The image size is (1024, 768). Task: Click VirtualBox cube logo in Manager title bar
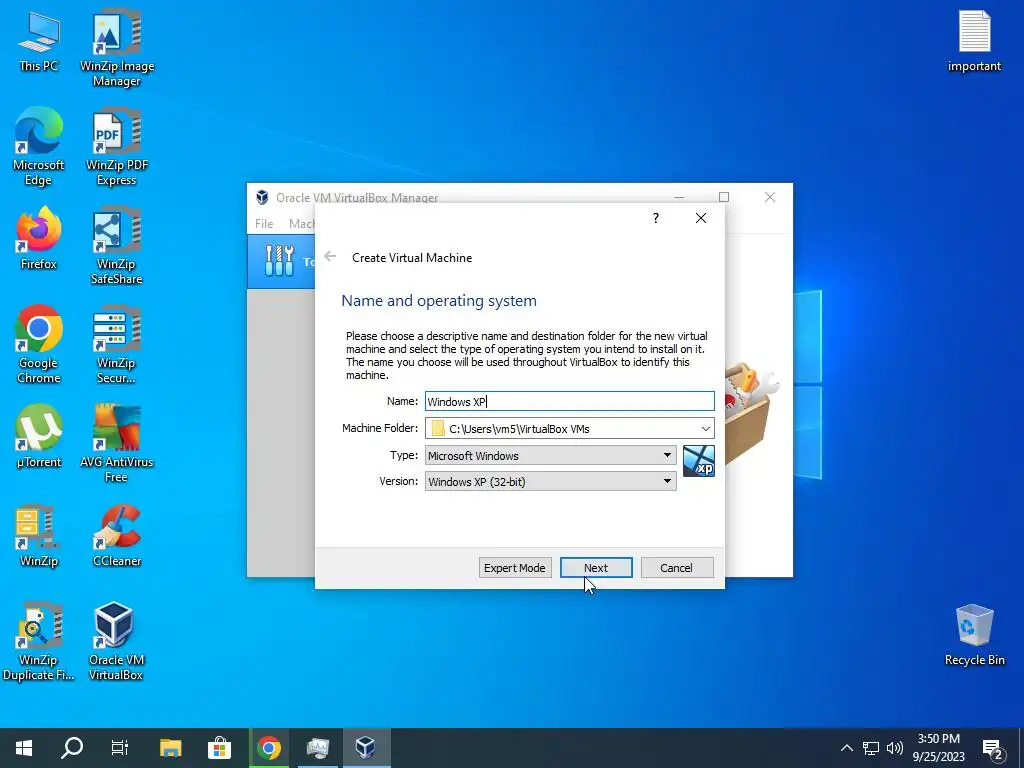click(x=262, y=197)
